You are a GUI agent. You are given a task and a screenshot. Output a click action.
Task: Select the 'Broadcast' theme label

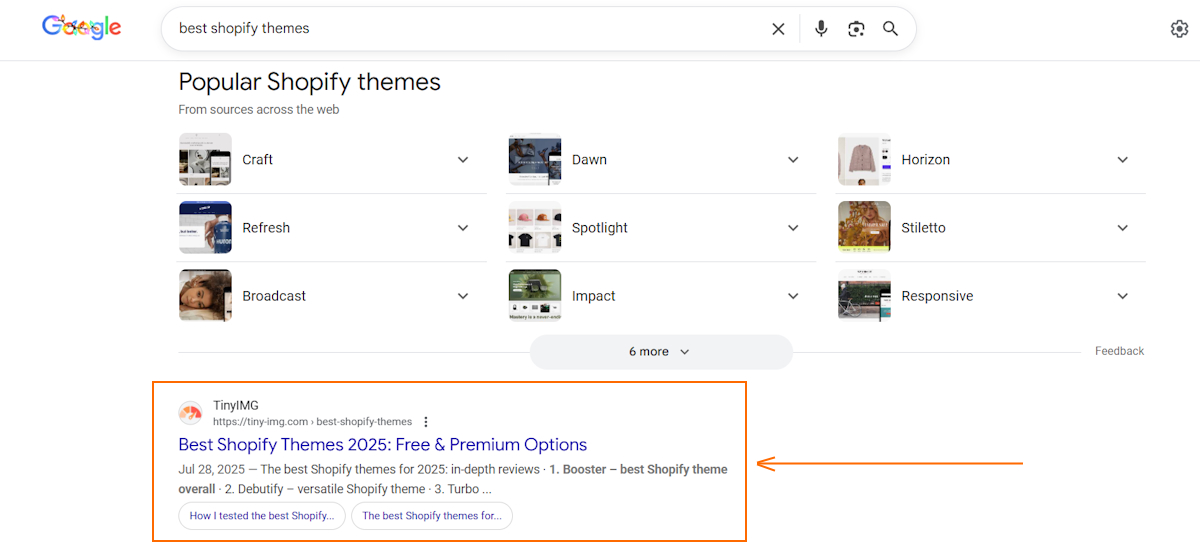(274, 296)
